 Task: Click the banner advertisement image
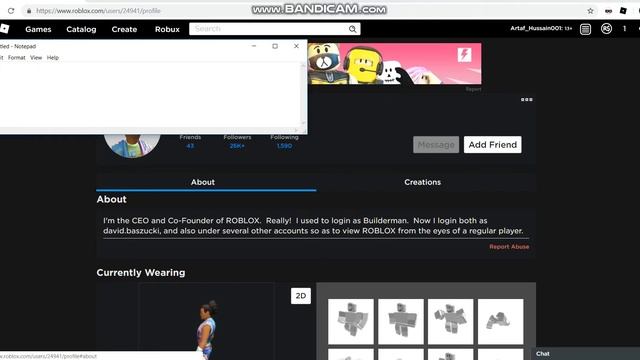(x=394, y=64)
